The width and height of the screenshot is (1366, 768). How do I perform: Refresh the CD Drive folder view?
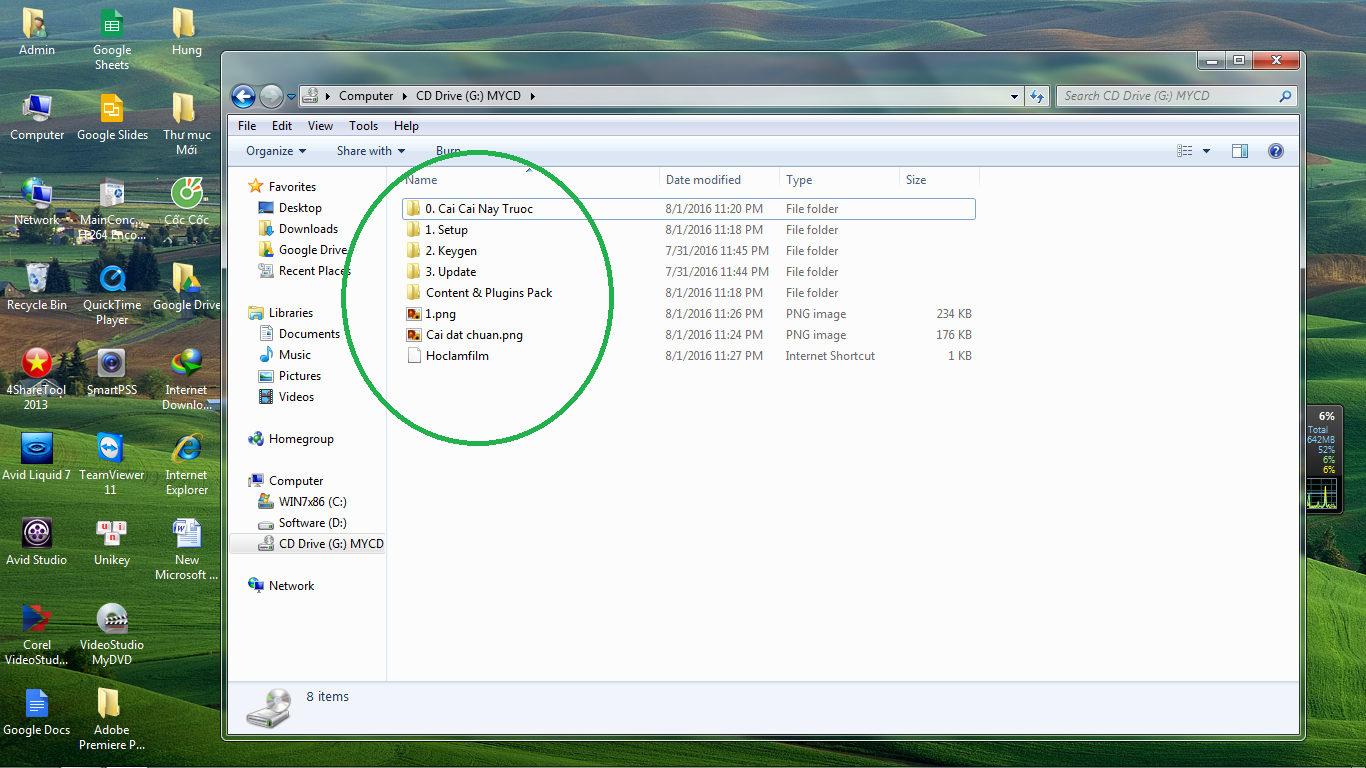[1037, 96]
